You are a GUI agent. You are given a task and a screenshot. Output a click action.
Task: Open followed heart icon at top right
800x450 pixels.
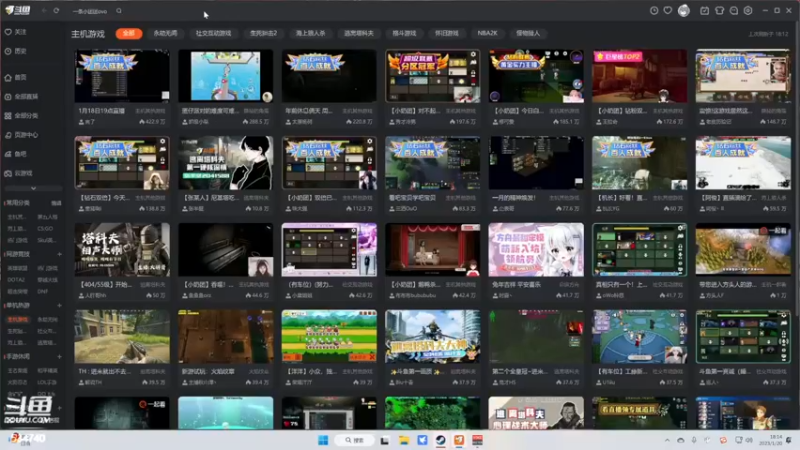668,10
